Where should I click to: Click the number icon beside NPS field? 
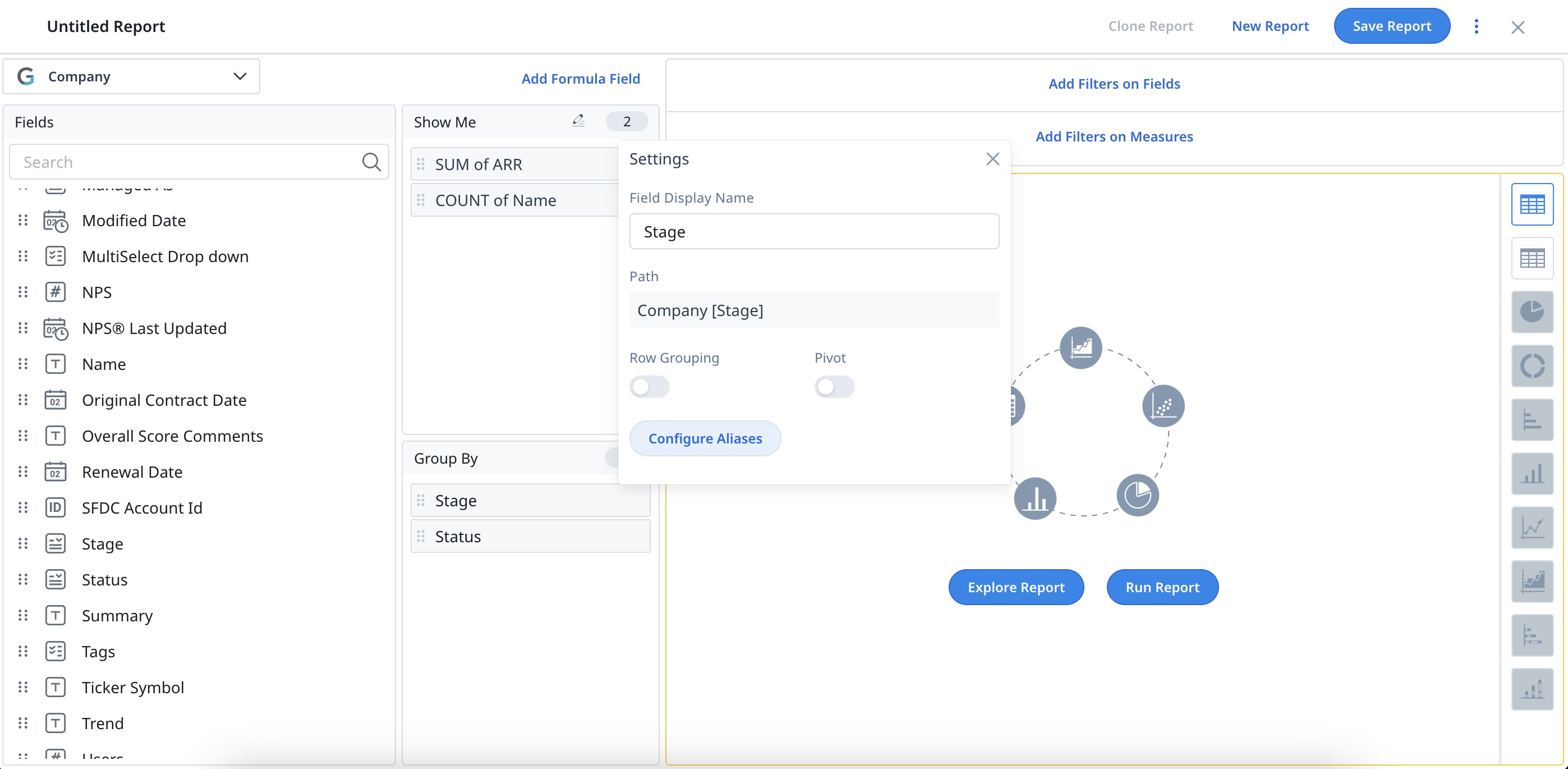click(x=56, y=292)
